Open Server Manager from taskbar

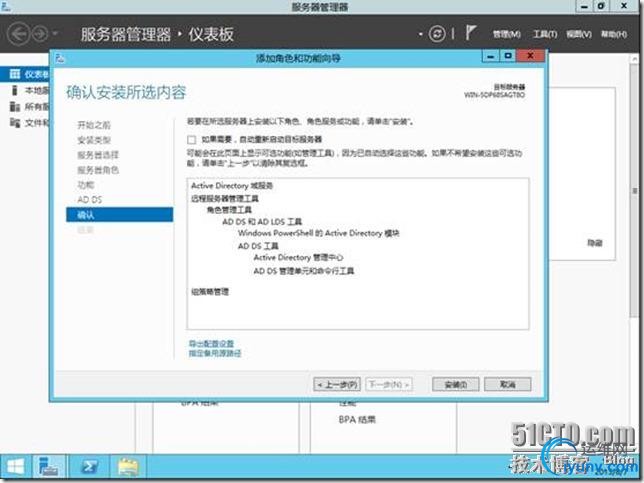click(x=48, y=467)
